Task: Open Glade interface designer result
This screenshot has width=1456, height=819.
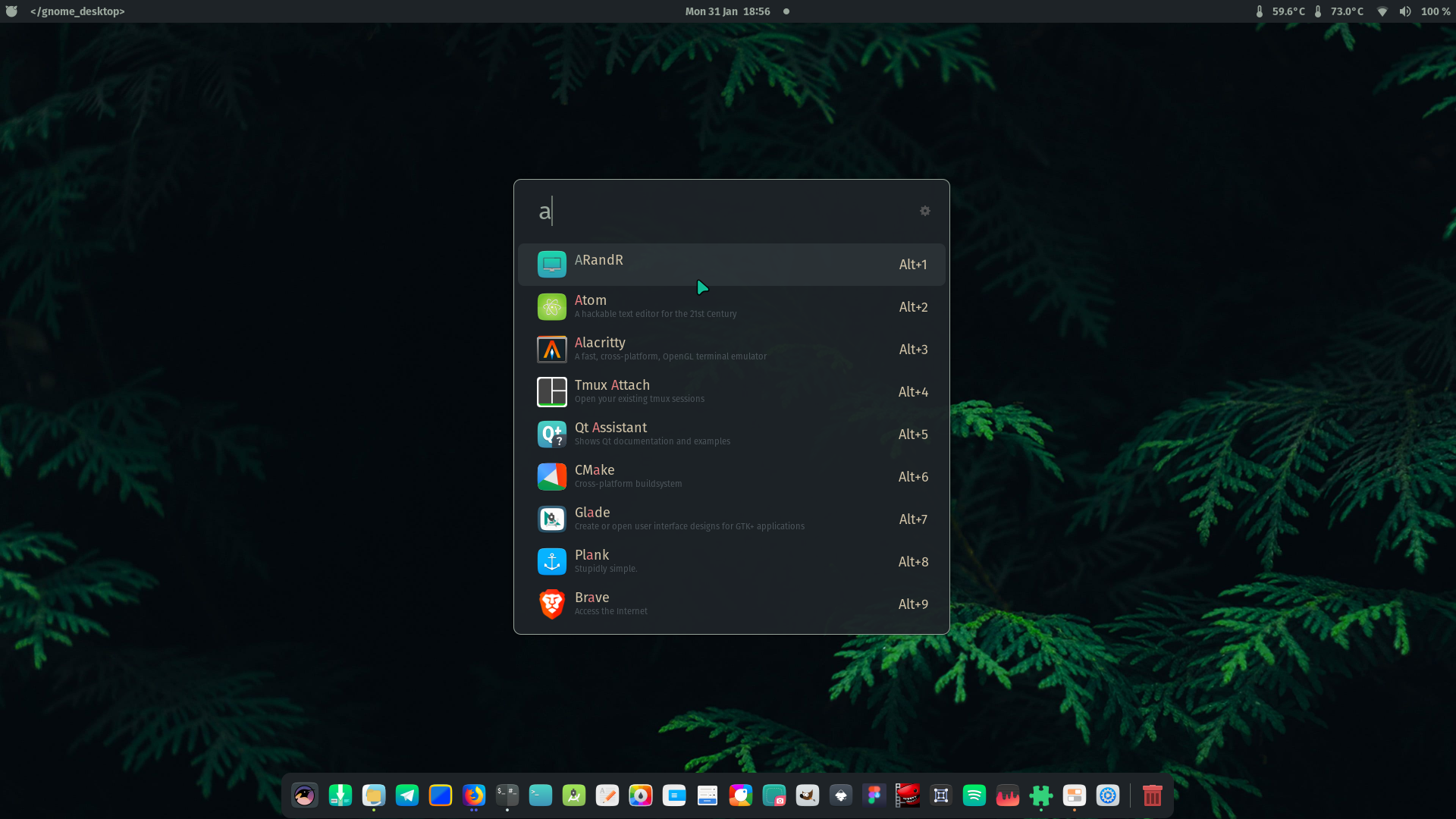Action: pyautogui.click(x=731, y=519)
